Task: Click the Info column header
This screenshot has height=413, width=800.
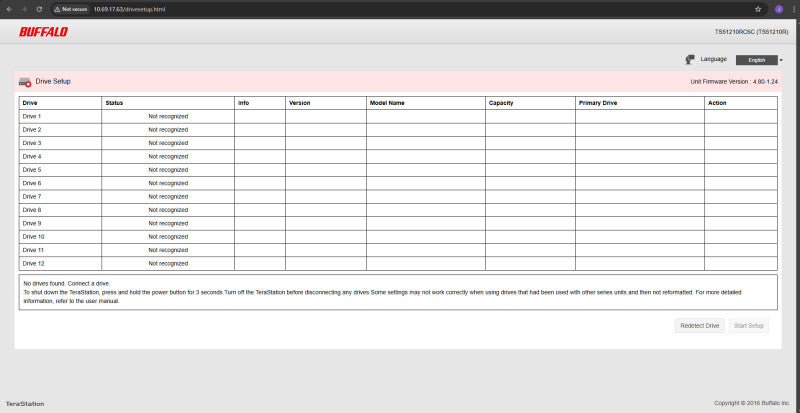Action: click(x=260, y=103)
